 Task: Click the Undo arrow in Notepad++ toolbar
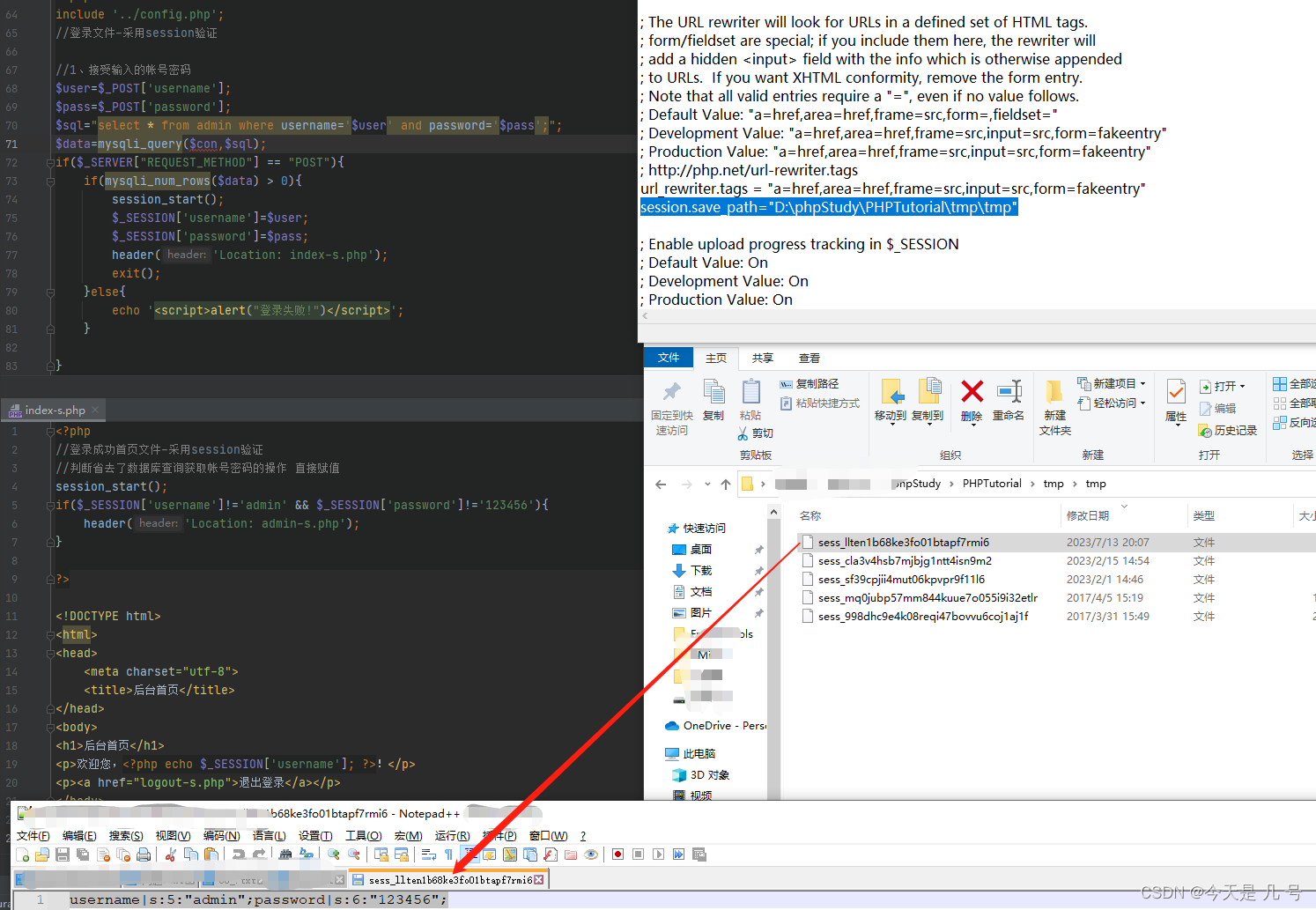tap(238, 855)
